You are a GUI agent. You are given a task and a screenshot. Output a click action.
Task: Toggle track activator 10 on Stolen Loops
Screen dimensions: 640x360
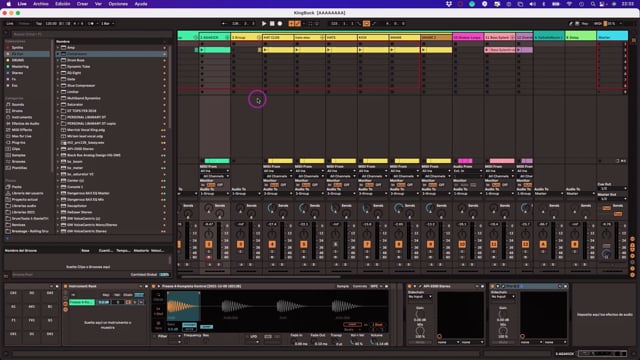pyautogui.click(x=462, y=244)
